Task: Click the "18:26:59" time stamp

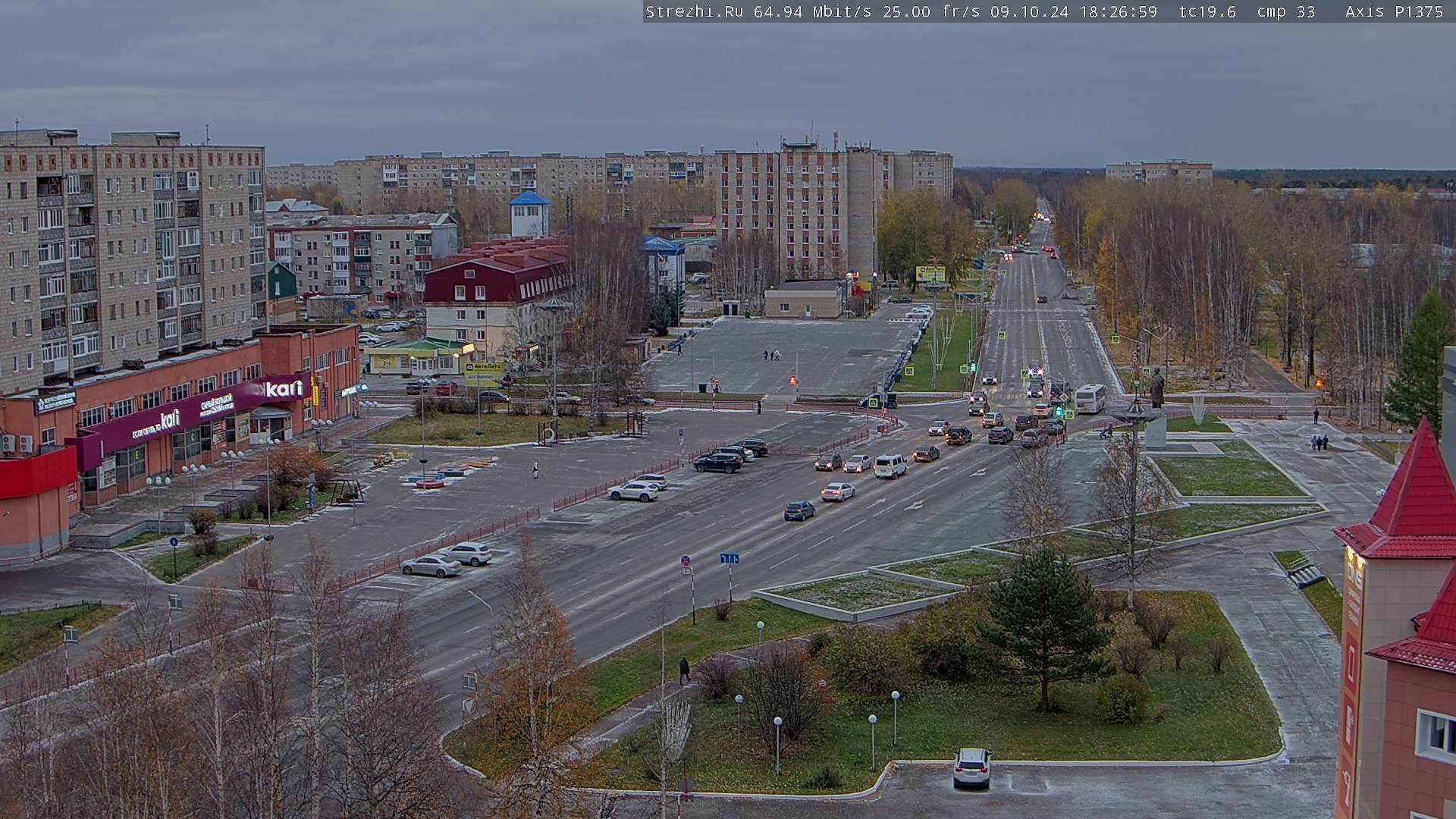Action: coord(1118,11)
